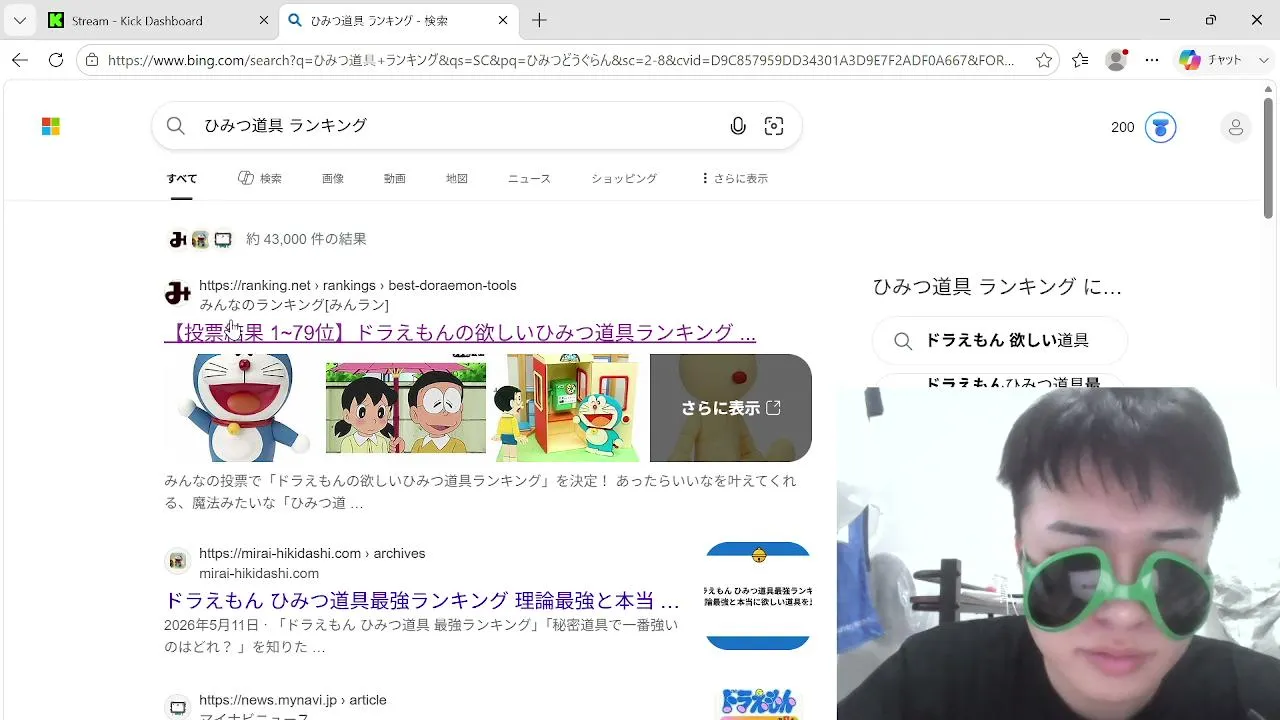Click the scrollbar up arrow
The height and width of the screenshot is (720, 1280).
pyautogui.click(x=1269, y=88)
